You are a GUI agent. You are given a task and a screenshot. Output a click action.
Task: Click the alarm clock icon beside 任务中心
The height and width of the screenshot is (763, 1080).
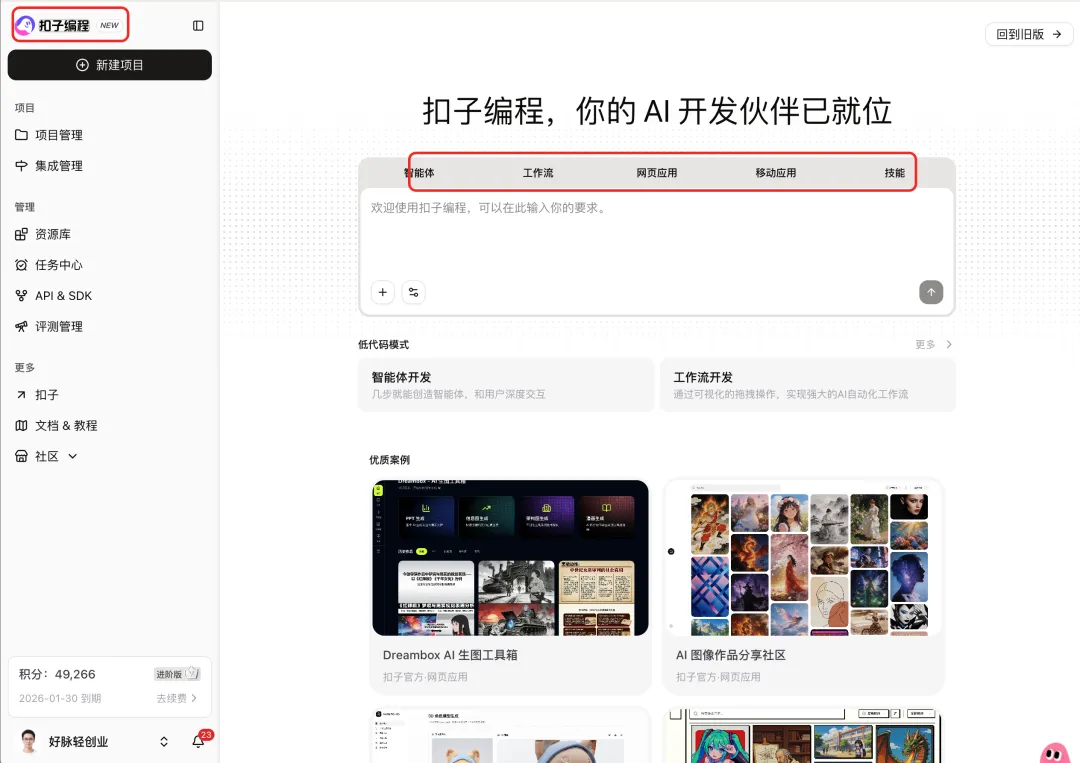21,265
